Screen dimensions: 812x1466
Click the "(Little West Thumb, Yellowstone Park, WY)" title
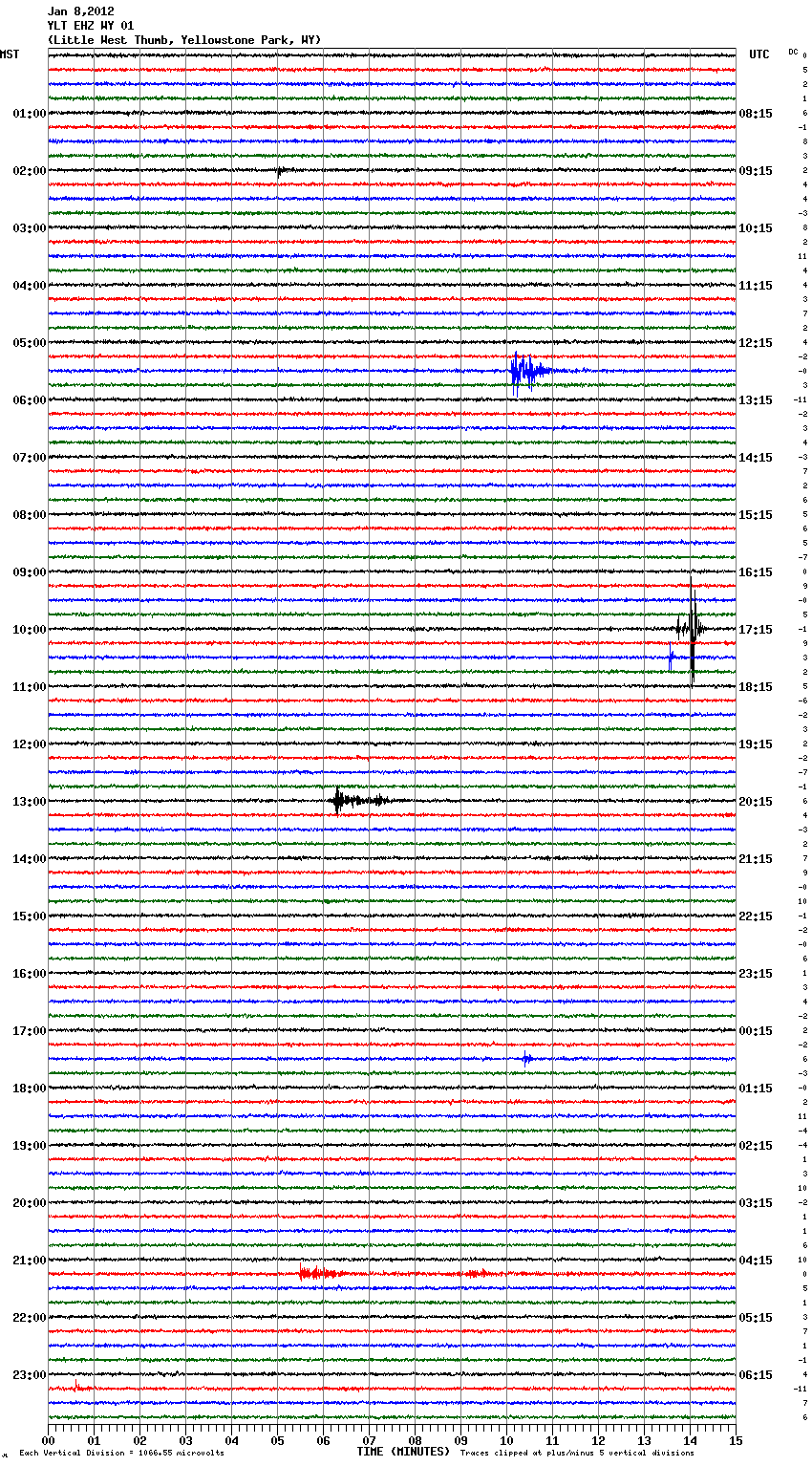tap(184, 40)
